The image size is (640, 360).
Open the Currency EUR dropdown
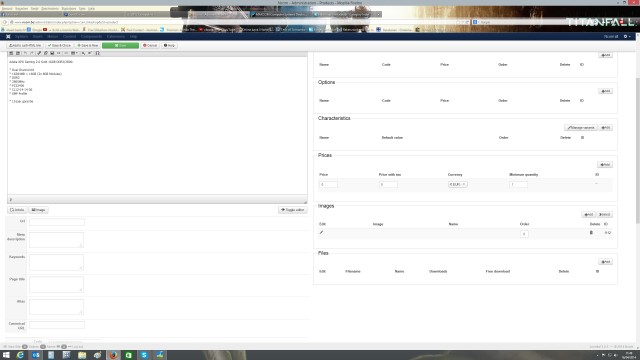(x=458, y=184)
